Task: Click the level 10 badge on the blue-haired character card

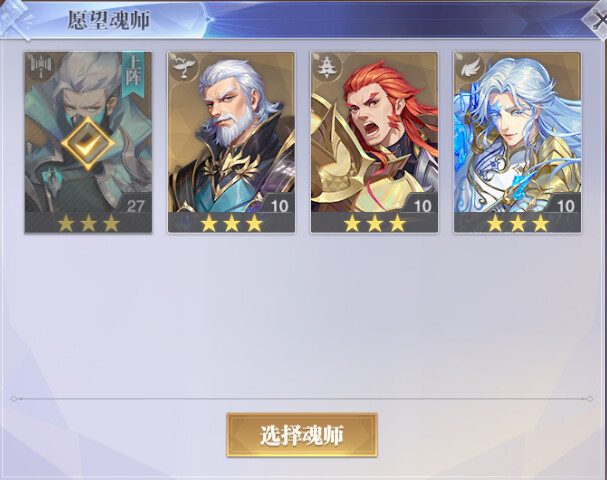Action: coord(565,204)
